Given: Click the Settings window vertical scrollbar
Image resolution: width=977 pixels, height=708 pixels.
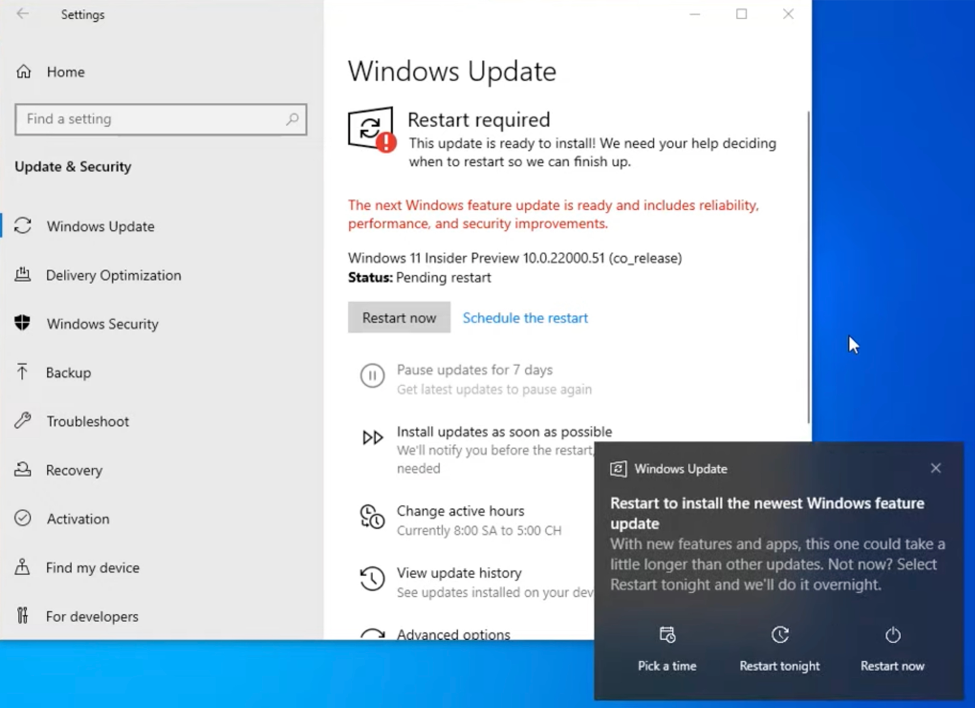Looking at the screenshot, I should tap(807, 265).
